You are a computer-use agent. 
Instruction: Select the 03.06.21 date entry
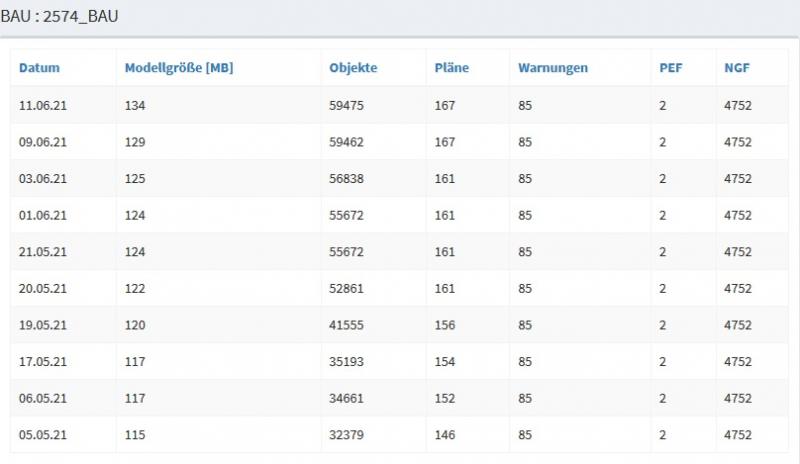[43, 179]
